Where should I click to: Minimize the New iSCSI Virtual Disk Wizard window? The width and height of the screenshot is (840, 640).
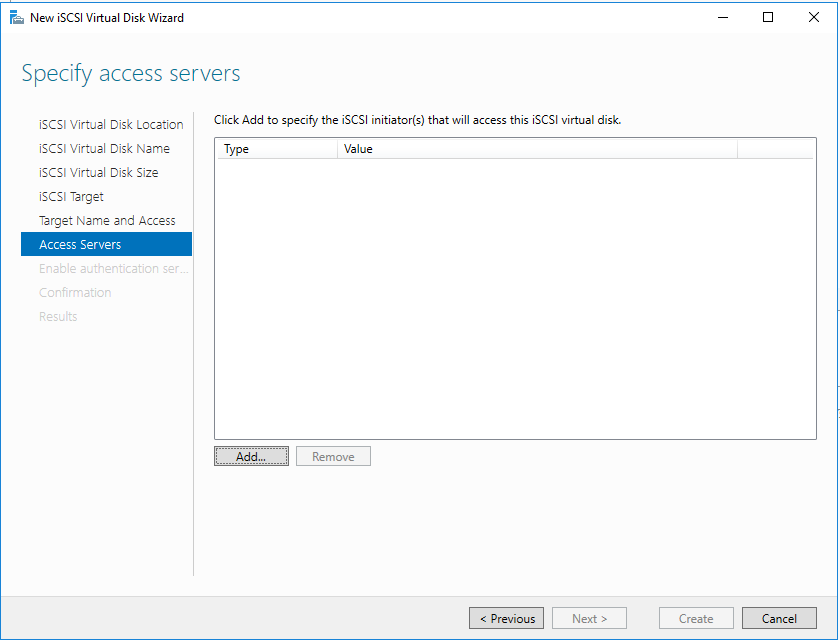[722, 17]
